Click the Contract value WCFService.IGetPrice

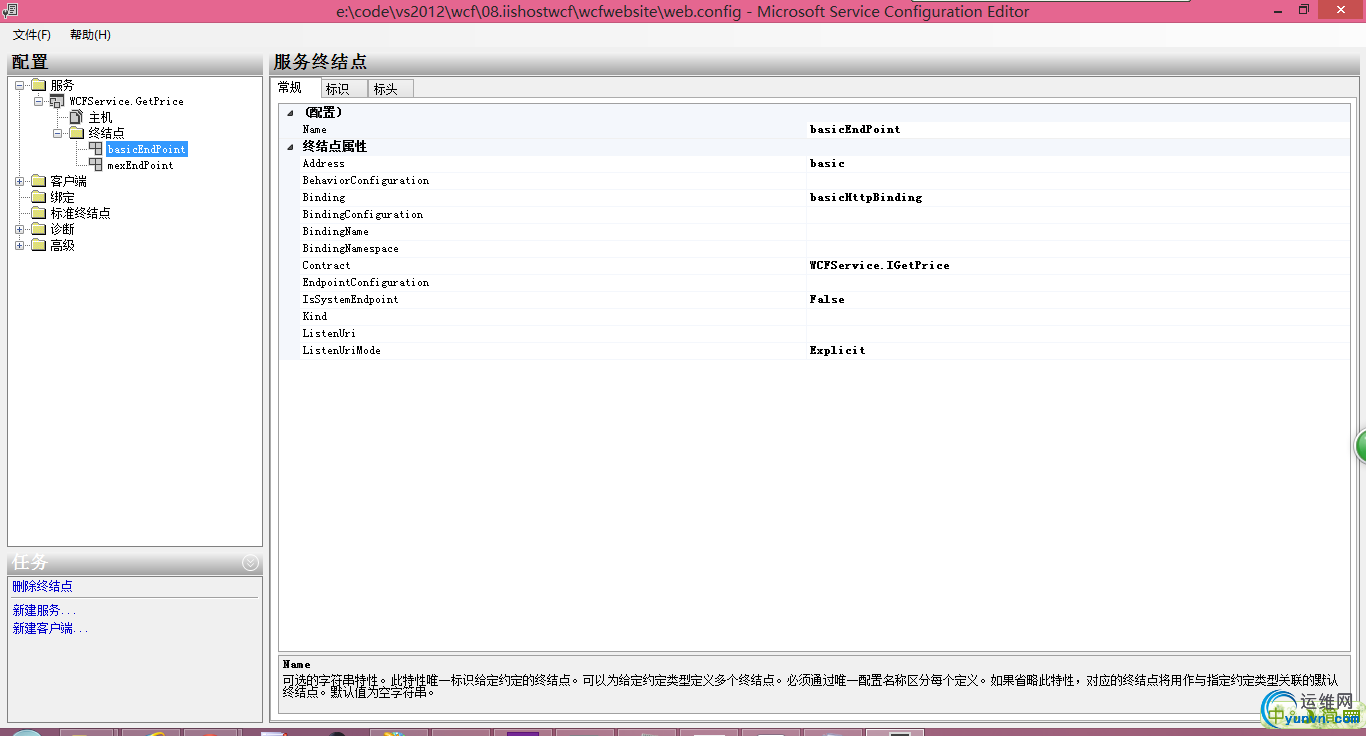coord(1078,265)
